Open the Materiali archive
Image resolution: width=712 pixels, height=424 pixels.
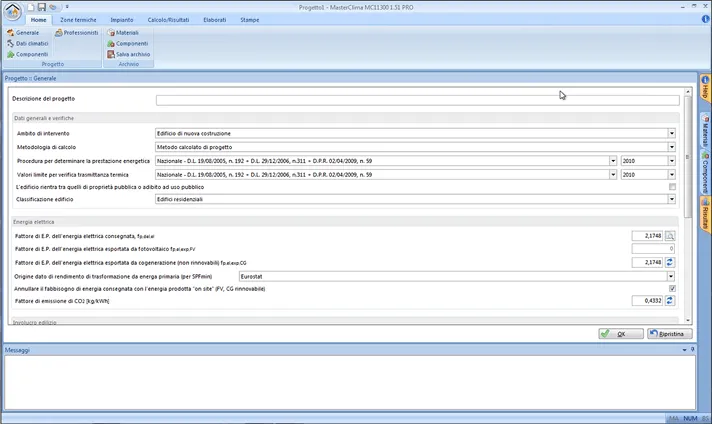(x=123, y=33)
